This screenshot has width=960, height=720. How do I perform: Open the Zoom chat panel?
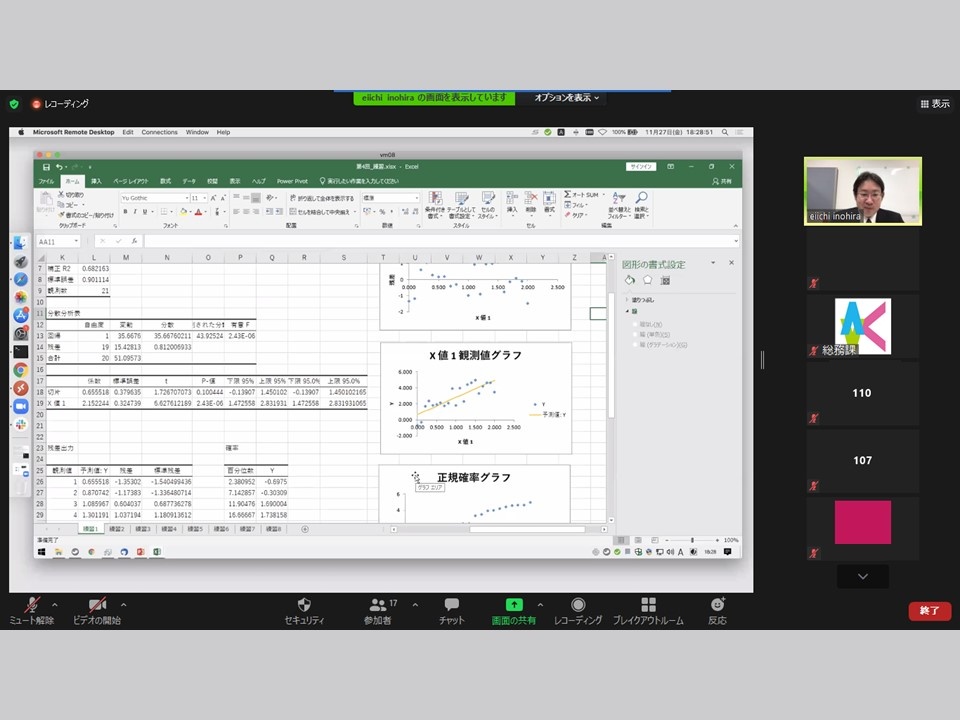click(452, 610)
